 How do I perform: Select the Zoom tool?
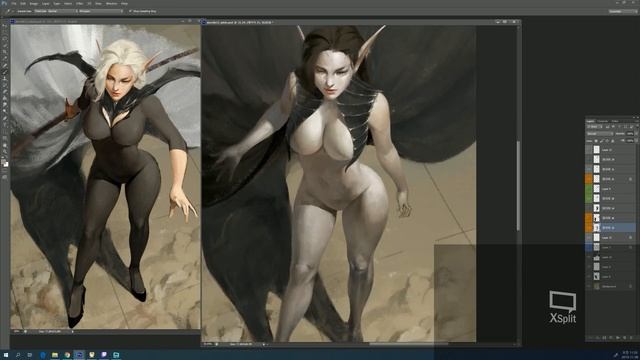[5, 152]
